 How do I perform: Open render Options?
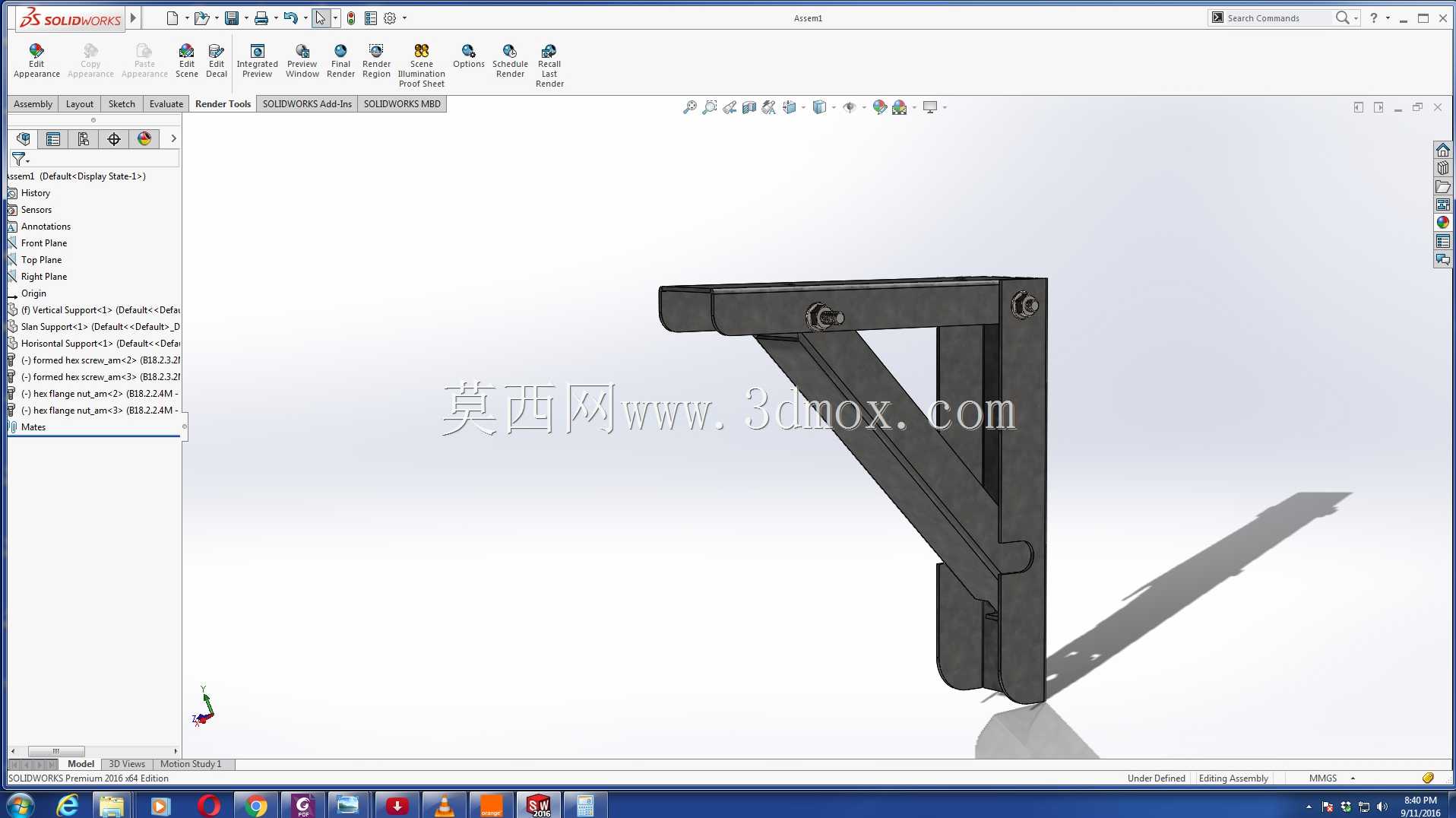(468, 55)
